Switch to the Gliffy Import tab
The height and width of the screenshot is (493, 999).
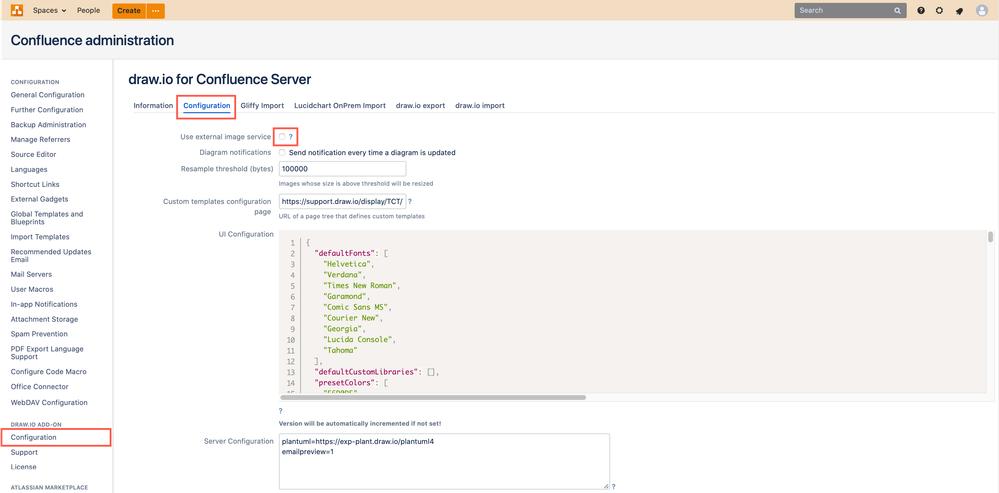point(262,105)
